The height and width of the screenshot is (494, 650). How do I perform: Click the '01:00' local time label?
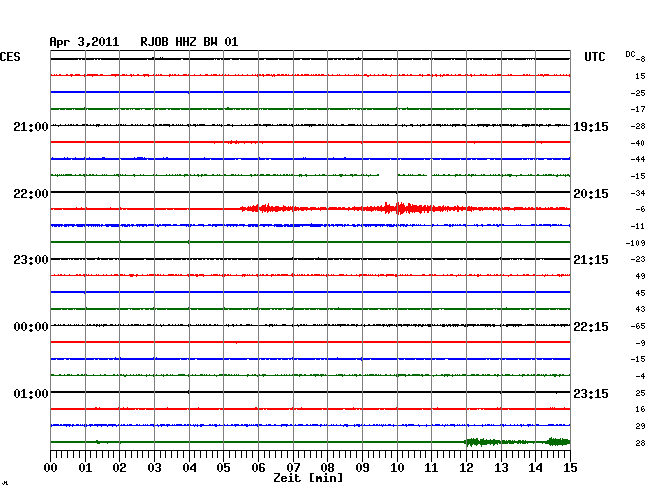31,393
